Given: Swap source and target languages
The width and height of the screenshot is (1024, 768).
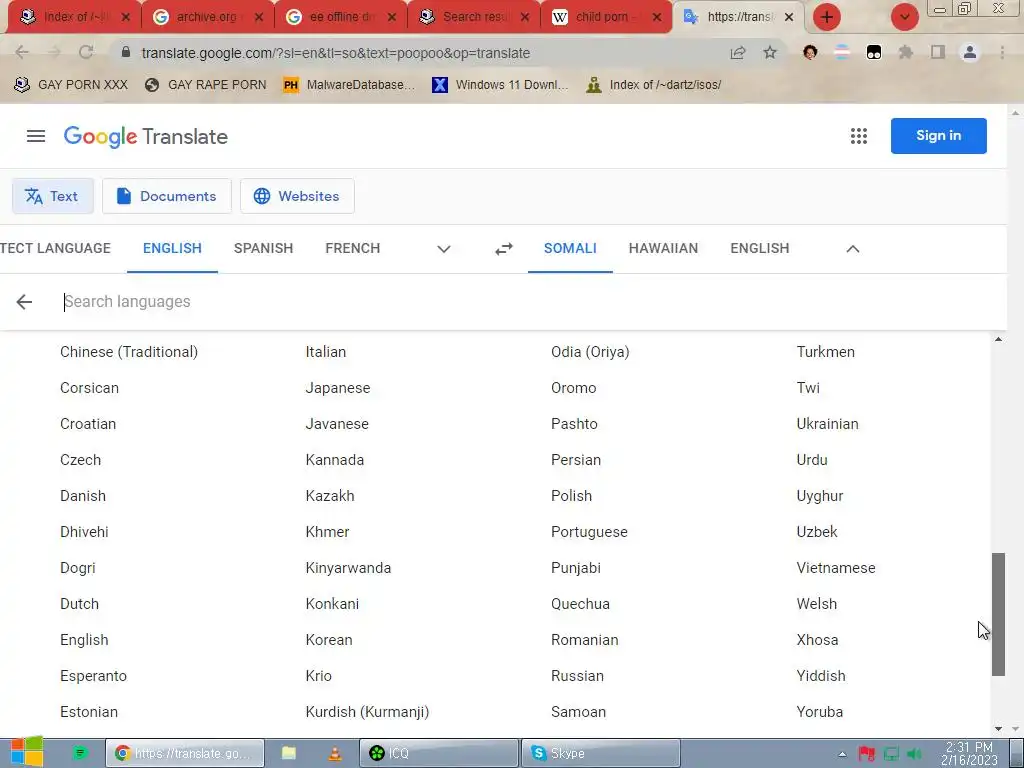Looking at the screenshot, I should pyautogui.click(x=504, y=249).
